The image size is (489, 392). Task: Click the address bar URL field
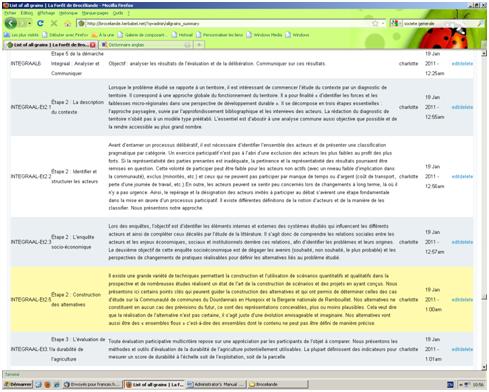pos(227,23)
